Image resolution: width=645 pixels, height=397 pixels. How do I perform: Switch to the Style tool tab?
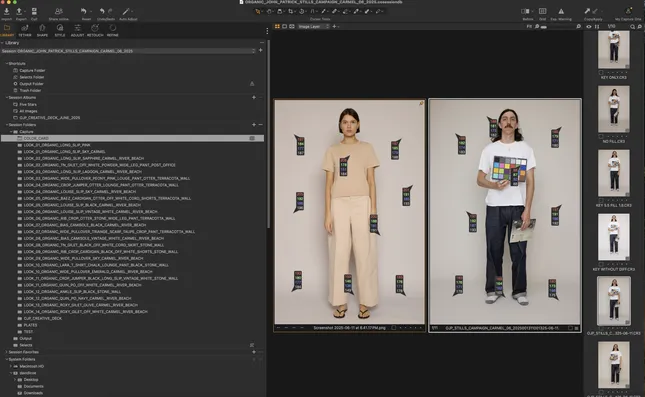pyautogui.click(x=60, y=30)
